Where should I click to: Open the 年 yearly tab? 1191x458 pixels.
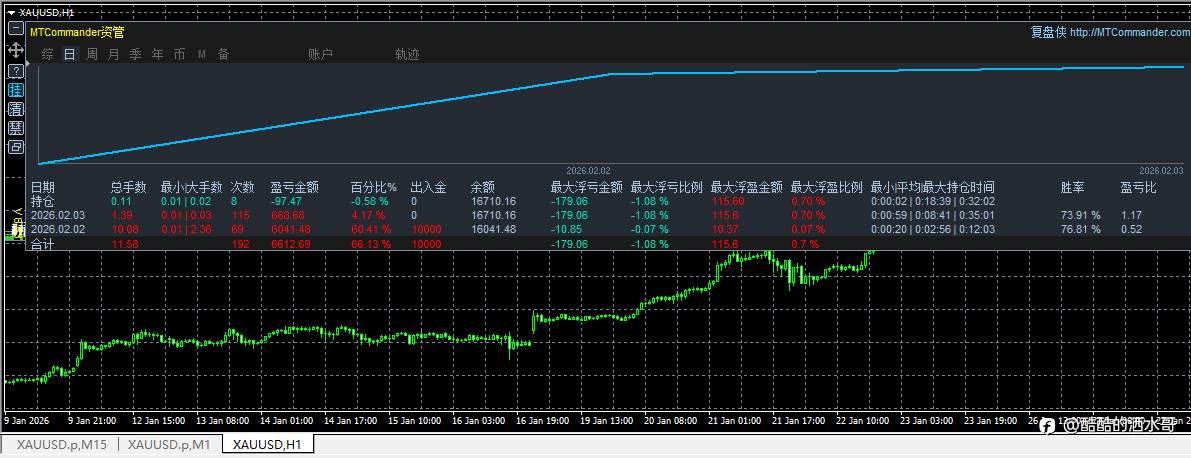[x=158, y=54]
